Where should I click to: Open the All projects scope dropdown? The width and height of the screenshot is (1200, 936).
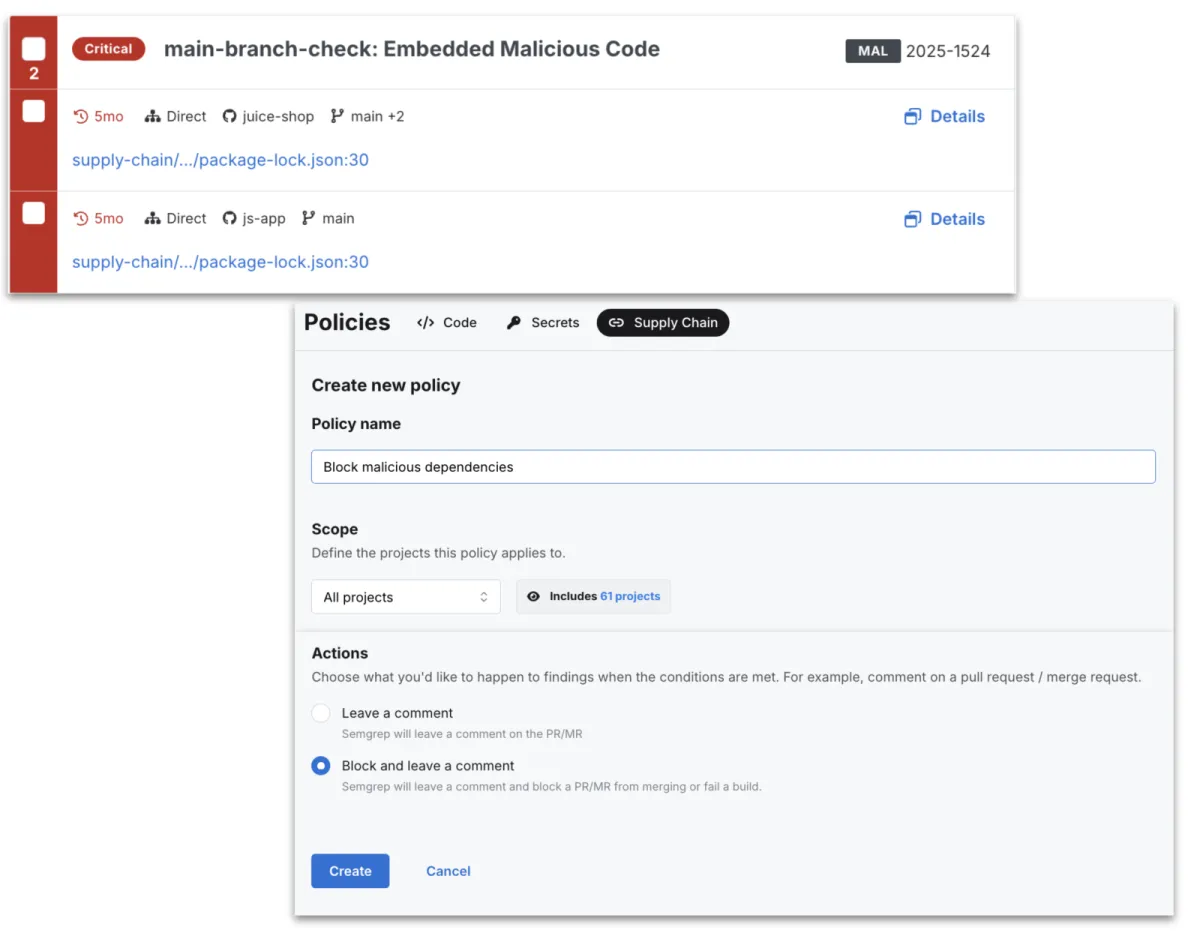click(x=405, y=596)
